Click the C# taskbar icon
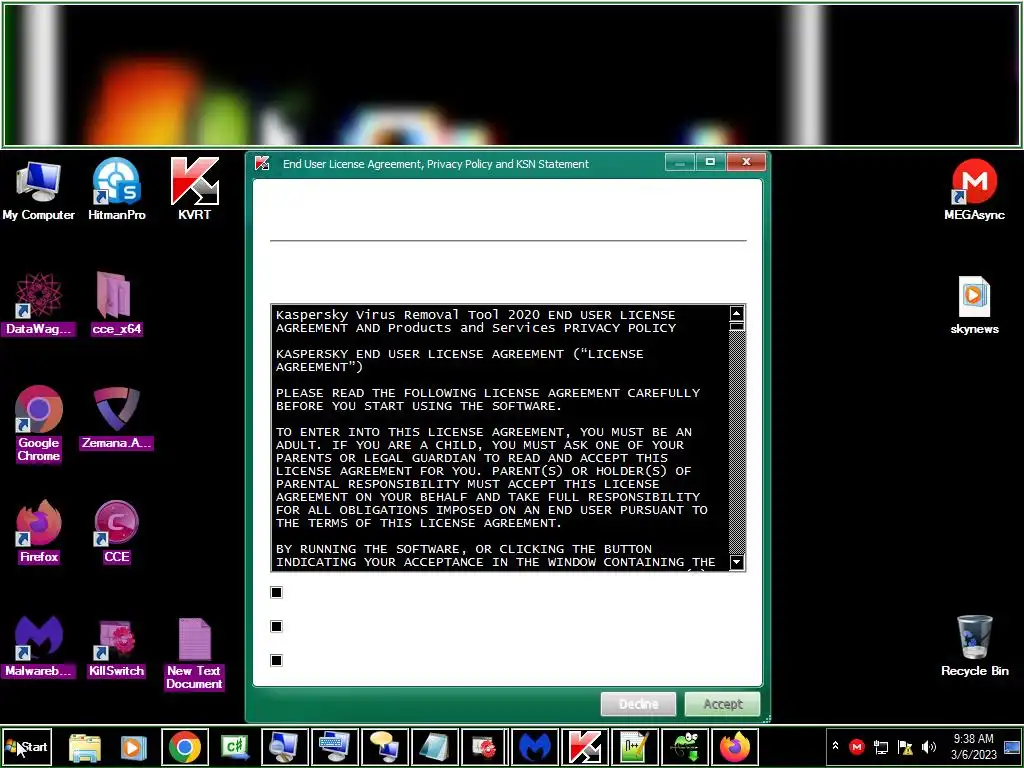The height and width of the screenshot is (768, 1024). (235, 747)
